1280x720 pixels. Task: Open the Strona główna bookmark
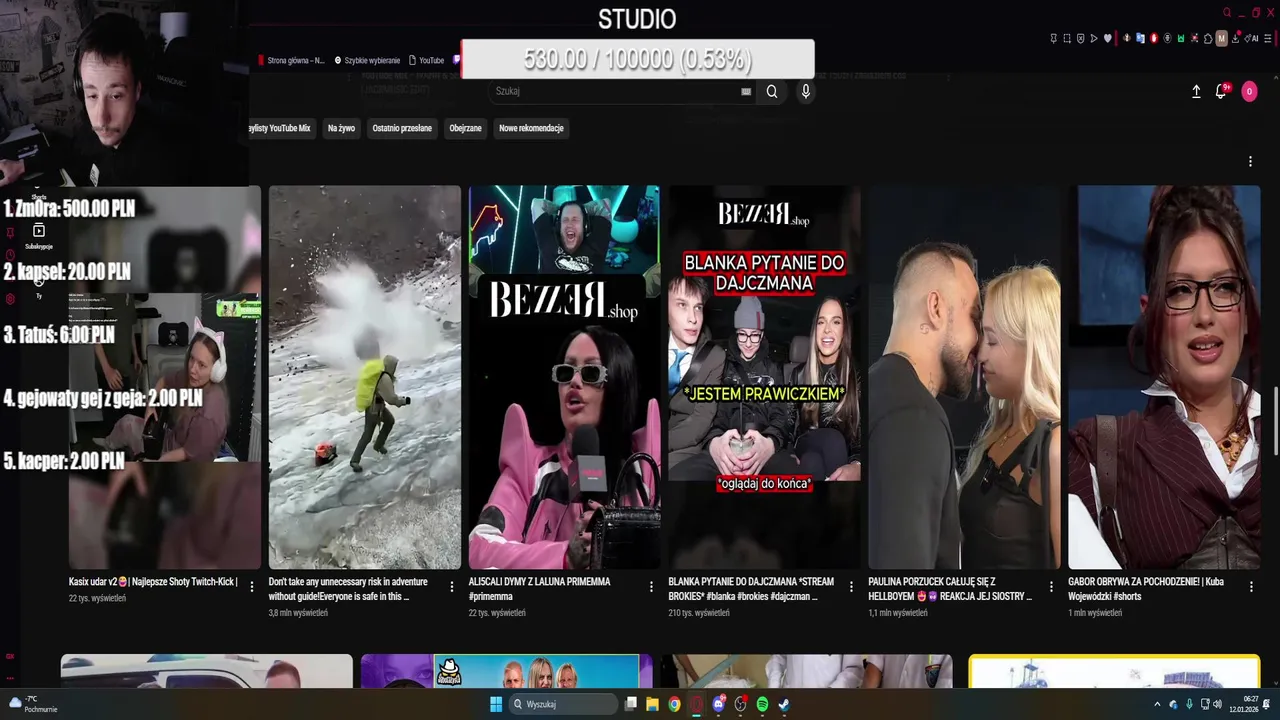291,60
